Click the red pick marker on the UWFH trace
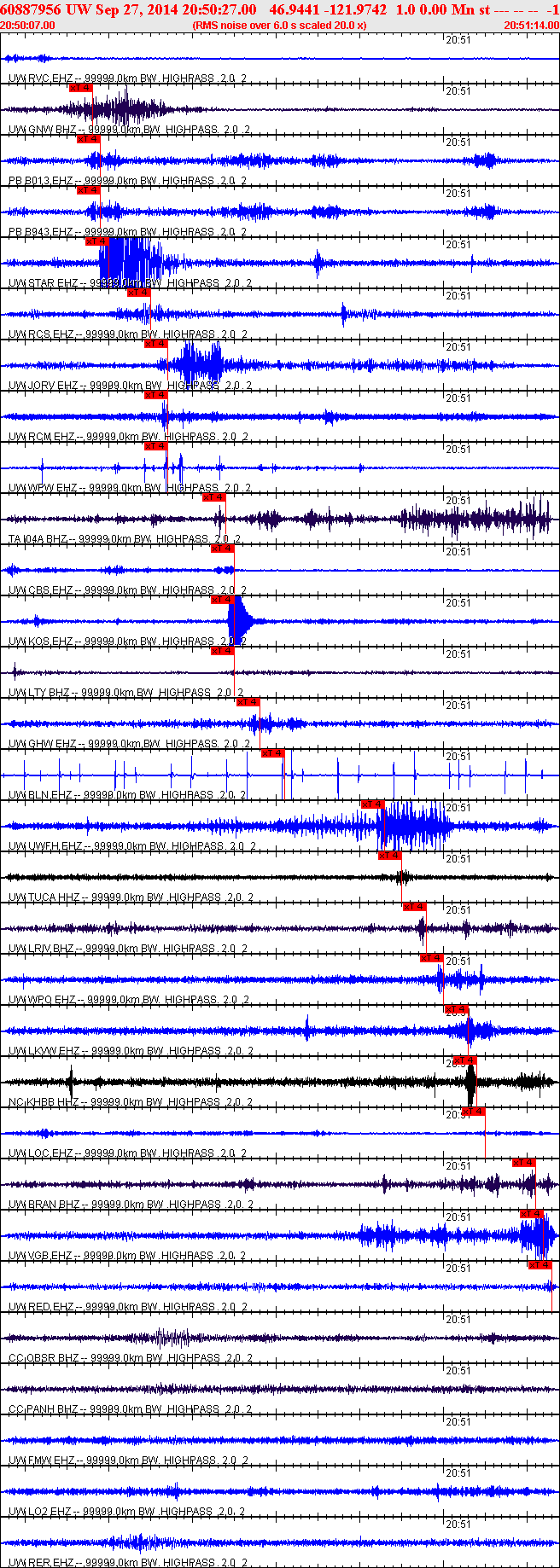The image size is (560, 1568). coord(372,804)
